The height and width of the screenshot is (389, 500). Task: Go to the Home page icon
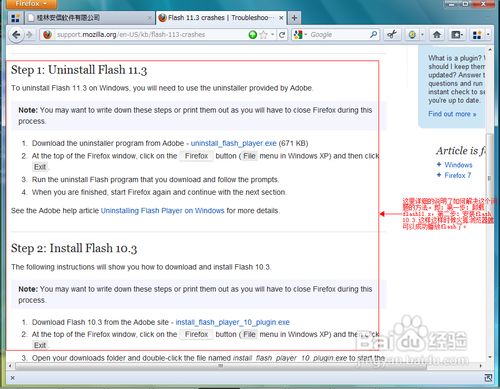point(437,35)
